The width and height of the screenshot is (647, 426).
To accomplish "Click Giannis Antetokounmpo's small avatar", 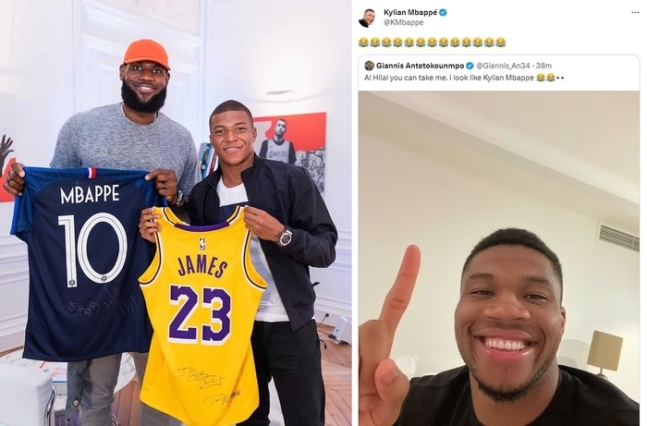I will [x=369, y=66].
